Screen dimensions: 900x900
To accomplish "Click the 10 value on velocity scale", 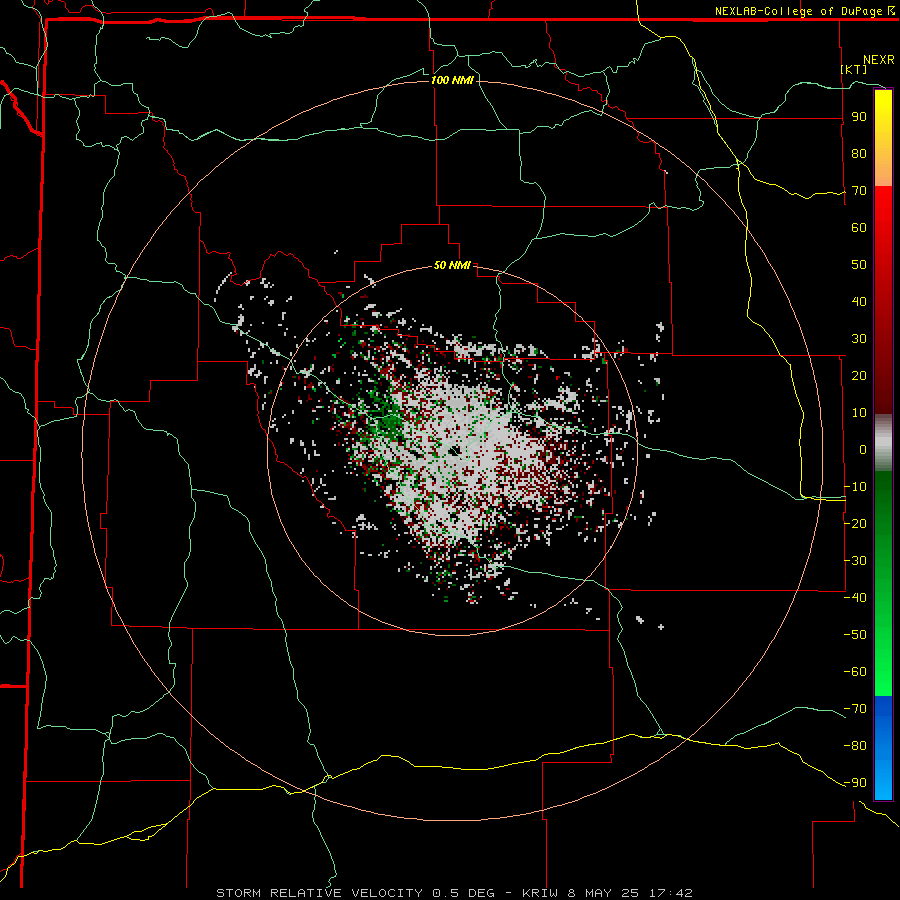I will click(859, 413).
